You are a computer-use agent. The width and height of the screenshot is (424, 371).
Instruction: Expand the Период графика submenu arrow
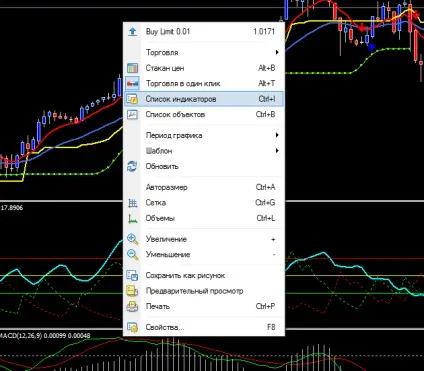coord(277,135)
